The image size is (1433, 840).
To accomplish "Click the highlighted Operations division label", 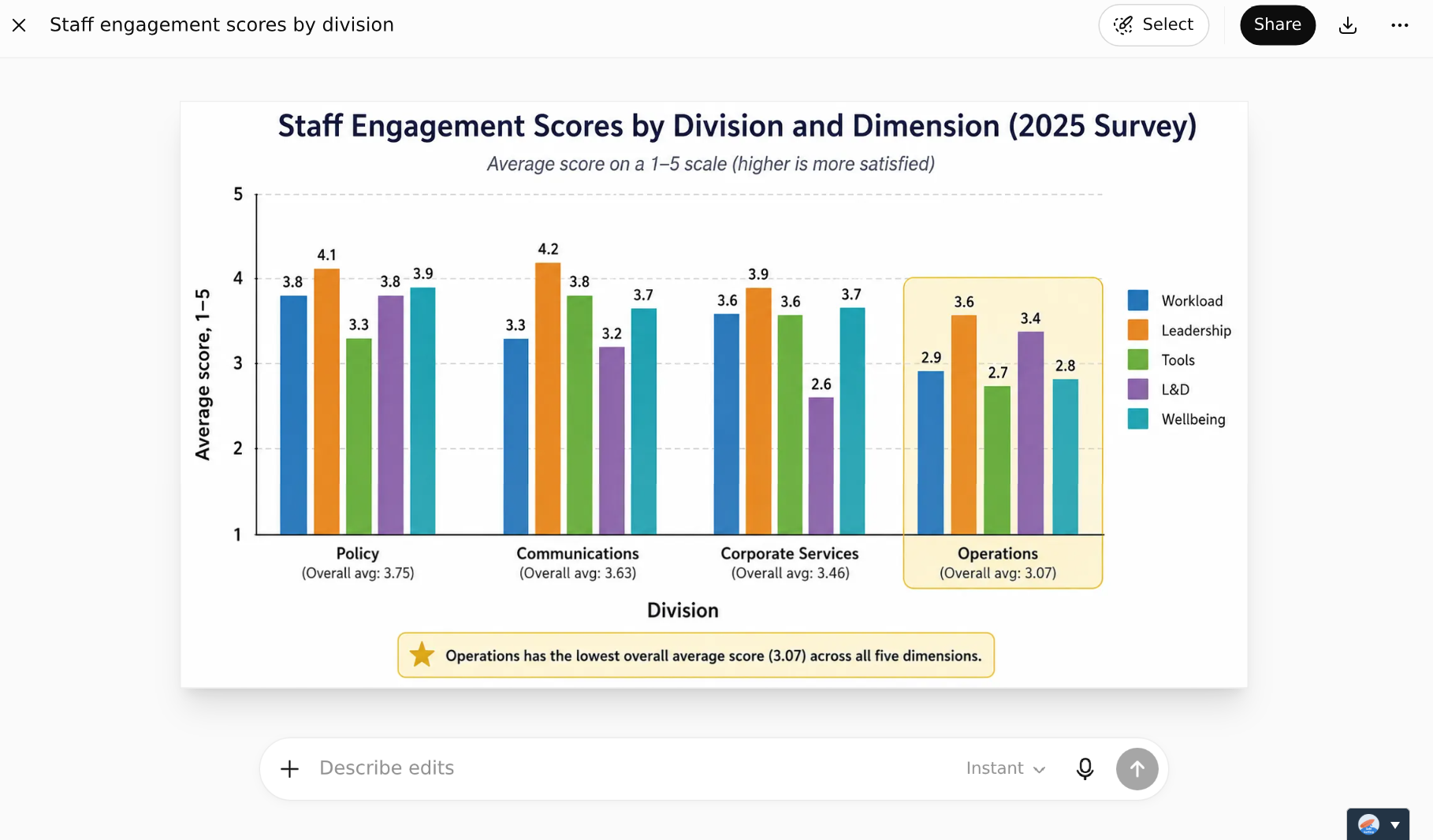I will 998,554.
